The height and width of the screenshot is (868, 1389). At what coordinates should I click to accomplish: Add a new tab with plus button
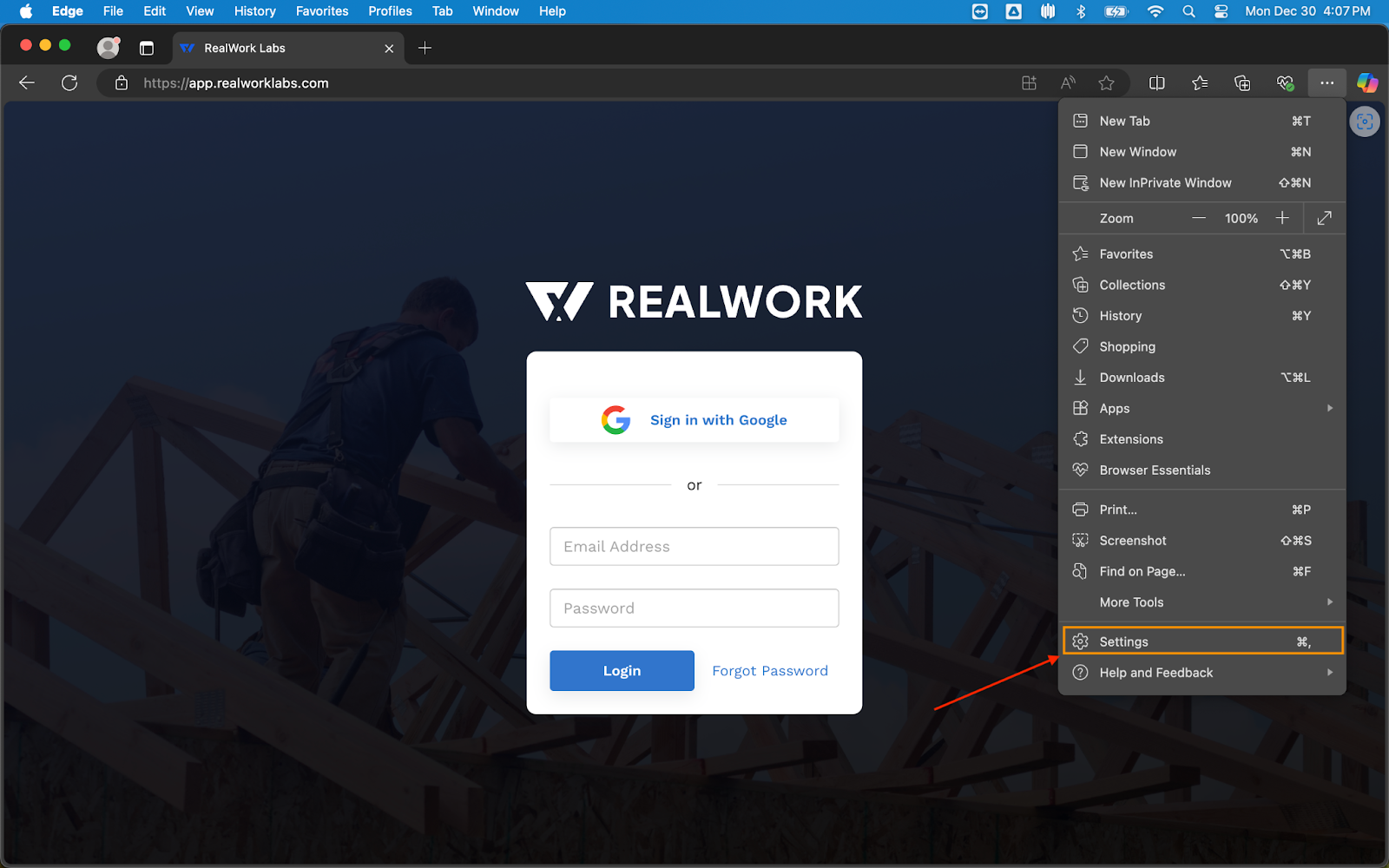(x=425, y=49)
